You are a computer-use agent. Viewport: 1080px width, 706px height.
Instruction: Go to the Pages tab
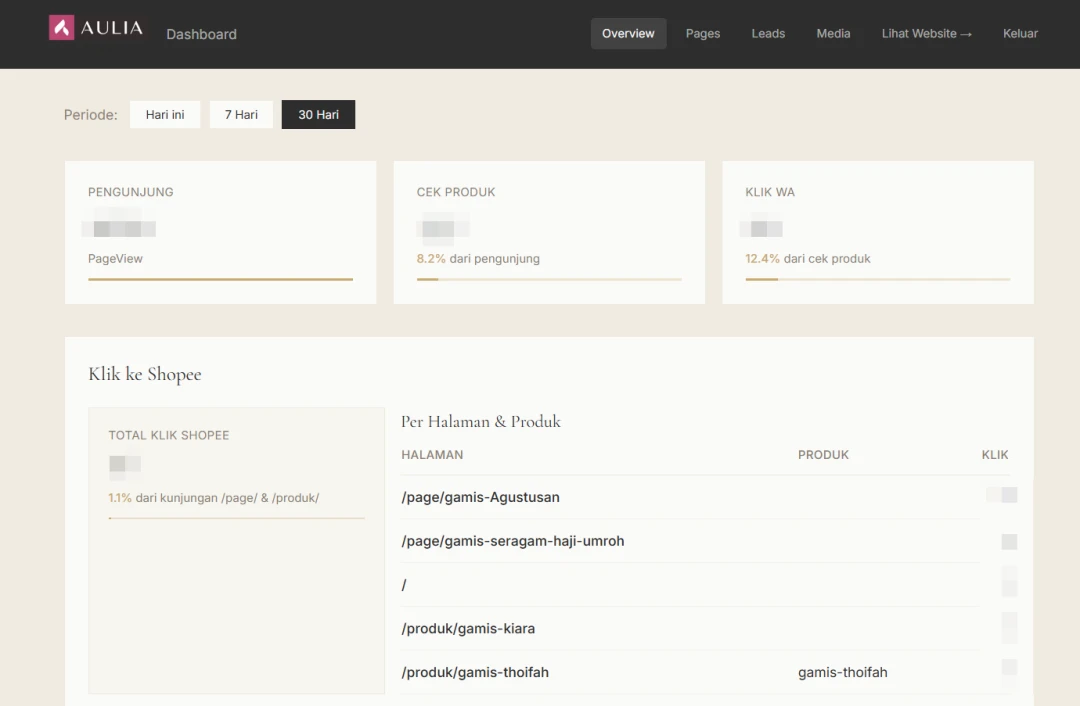coord(703,34)
